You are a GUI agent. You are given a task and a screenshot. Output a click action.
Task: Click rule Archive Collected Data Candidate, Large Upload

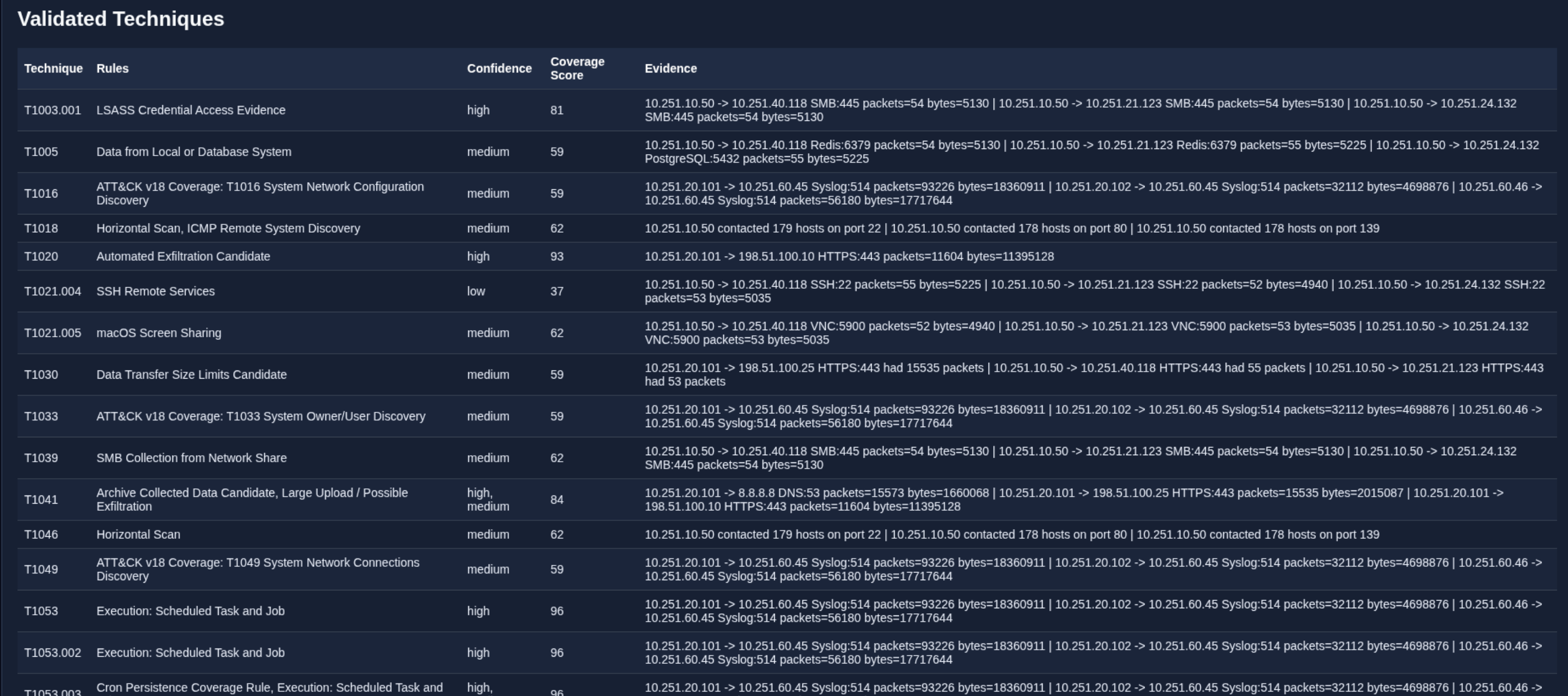point(252,500)
